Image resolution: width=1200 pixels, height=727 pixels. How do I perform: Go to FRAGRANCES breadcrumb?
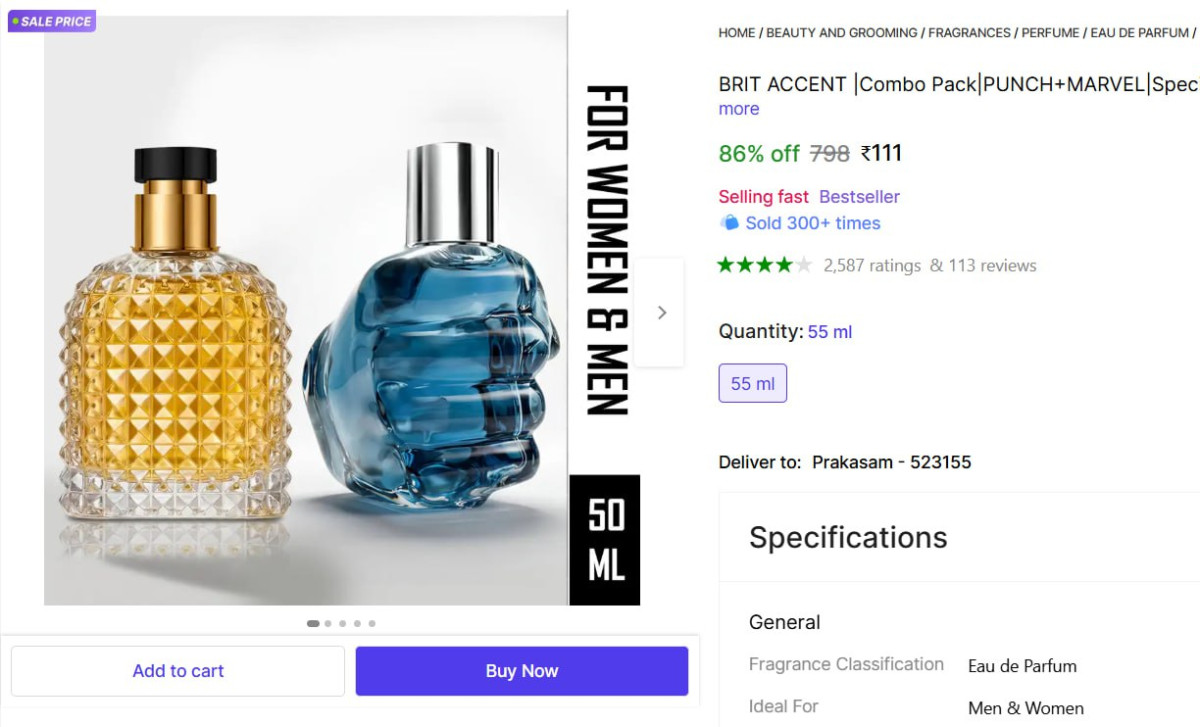(x=969, y=33)
